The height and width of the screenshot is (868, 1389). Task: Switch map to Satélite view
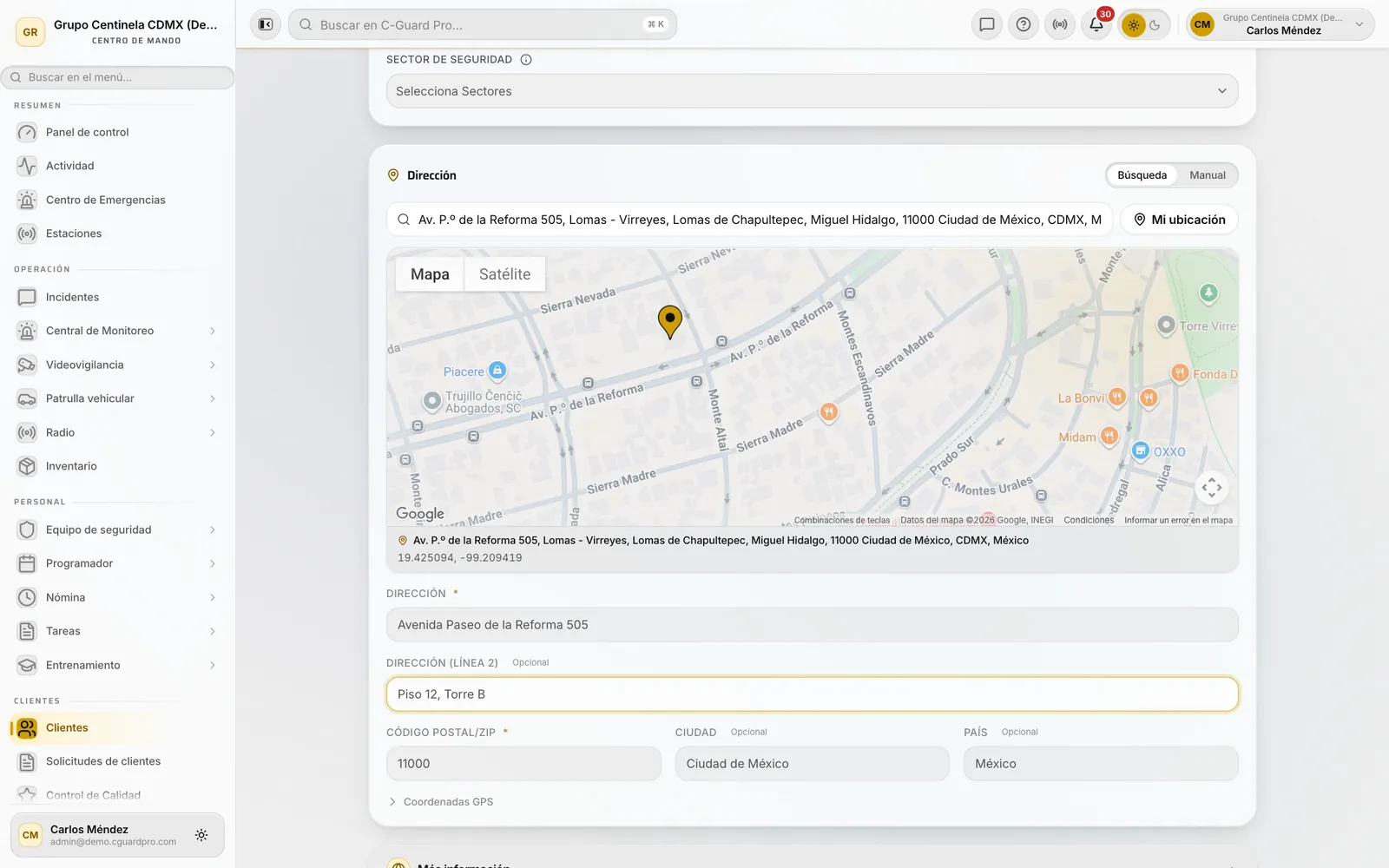pyautogui.click(x=504, y=274)
